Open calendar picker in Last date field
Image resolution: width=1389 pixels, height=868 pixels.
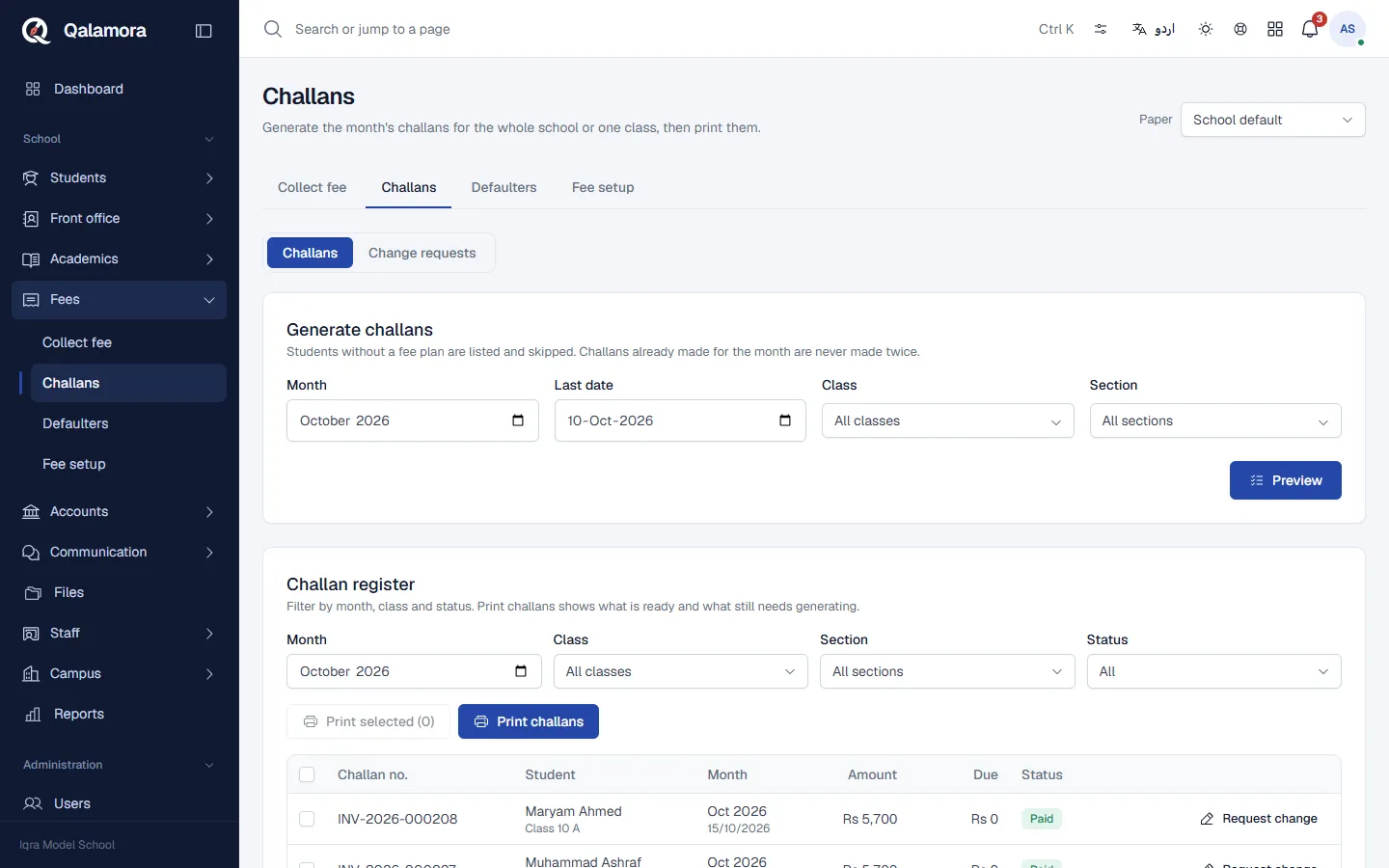click(x=785, y=420)
